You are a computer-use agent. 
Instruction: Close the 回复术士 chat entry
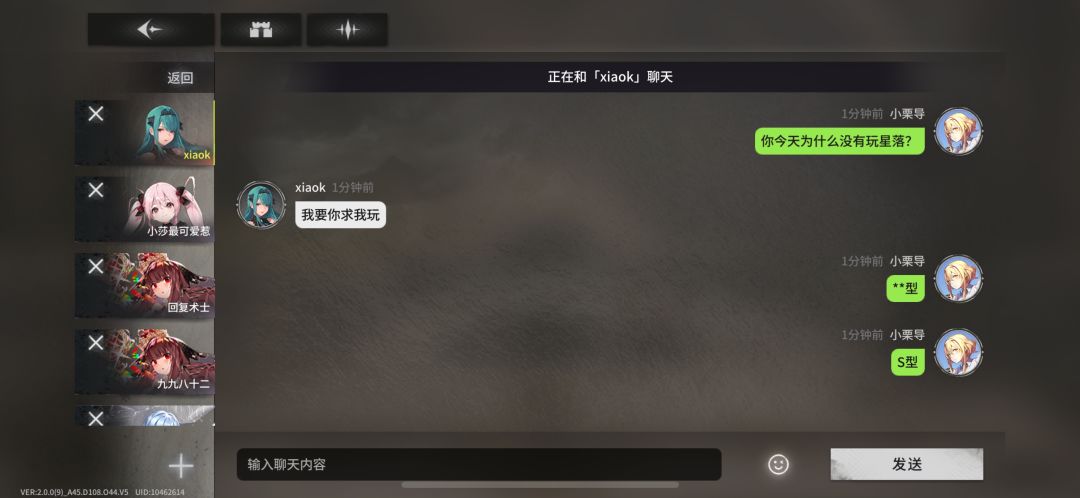[x=96, y=266]
